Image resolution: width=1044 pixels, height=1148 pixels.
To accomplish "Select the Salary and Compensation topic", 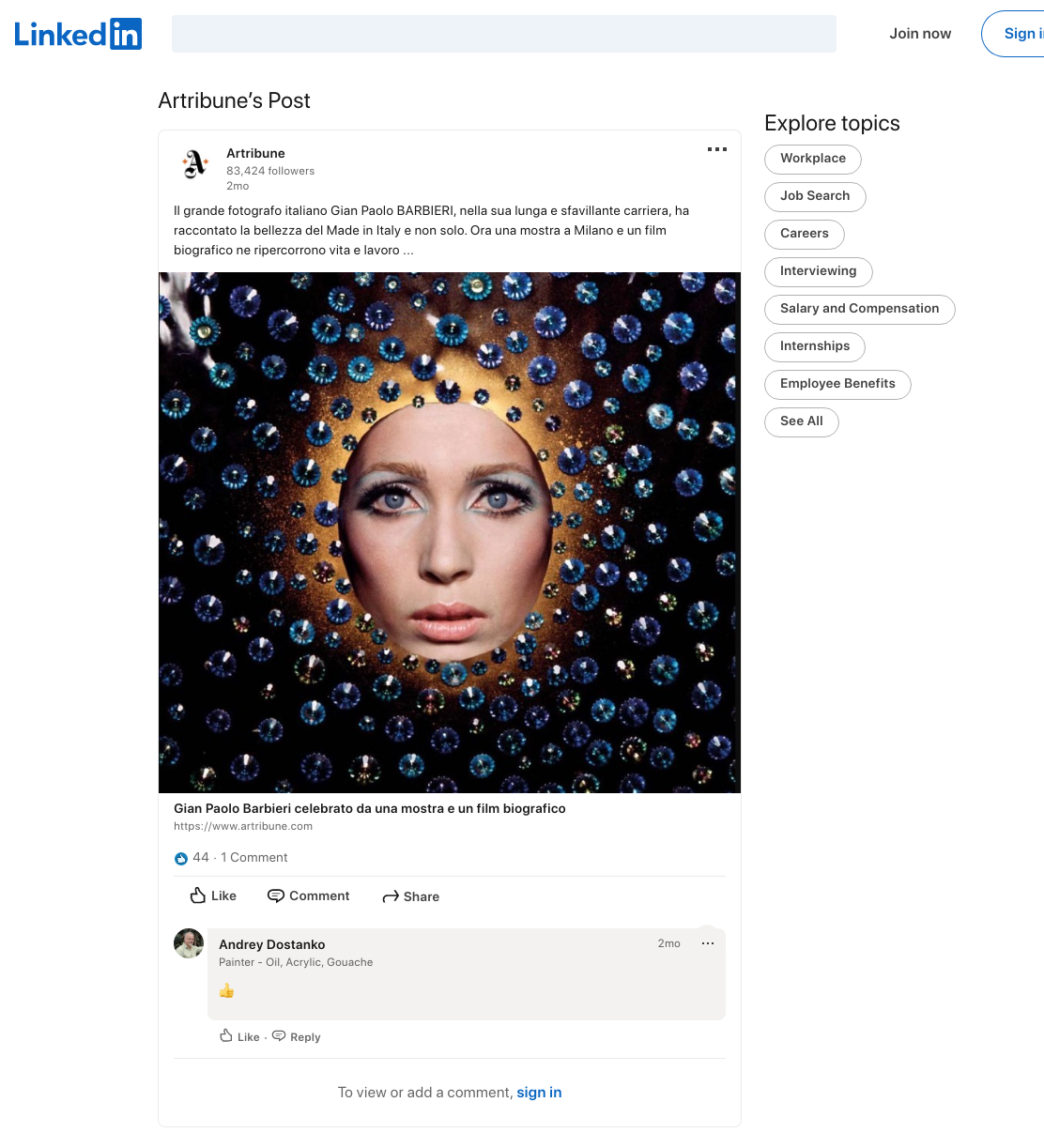I will click(x=860, y=309).
